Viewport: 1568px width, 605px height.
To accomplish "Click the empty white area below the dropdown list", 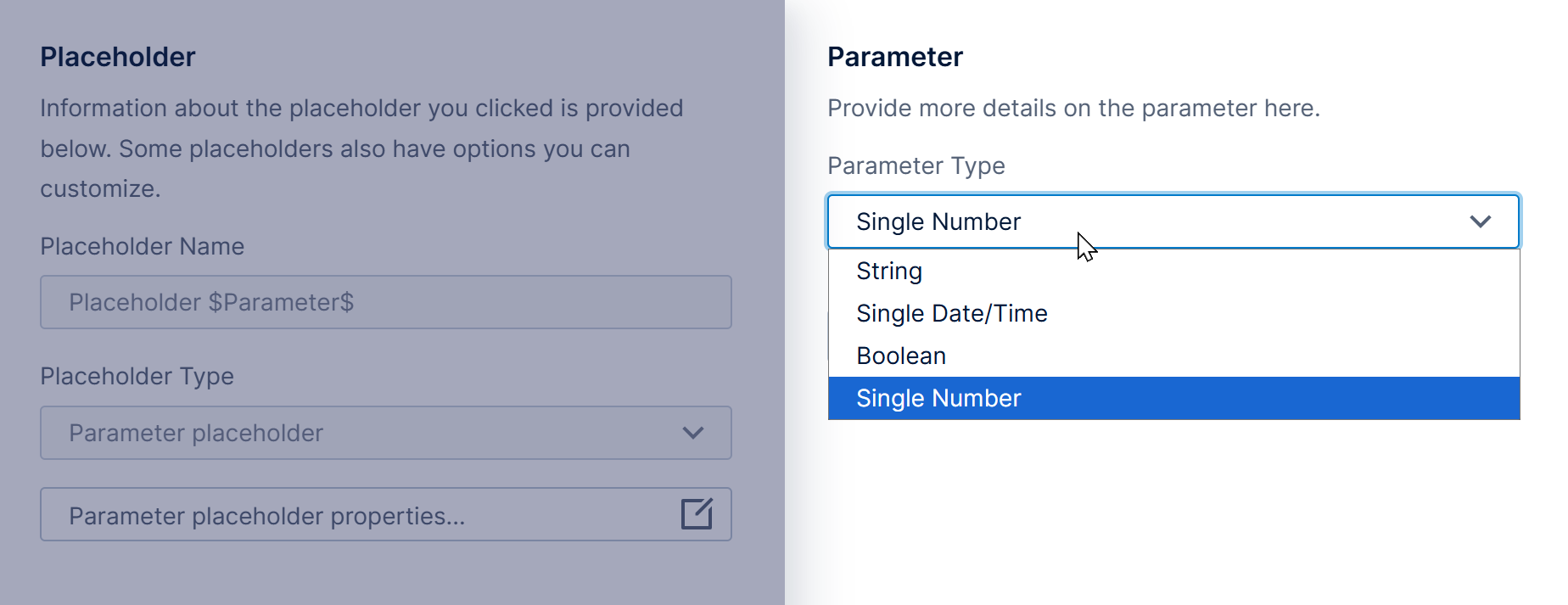I will tap(1171, 509).
